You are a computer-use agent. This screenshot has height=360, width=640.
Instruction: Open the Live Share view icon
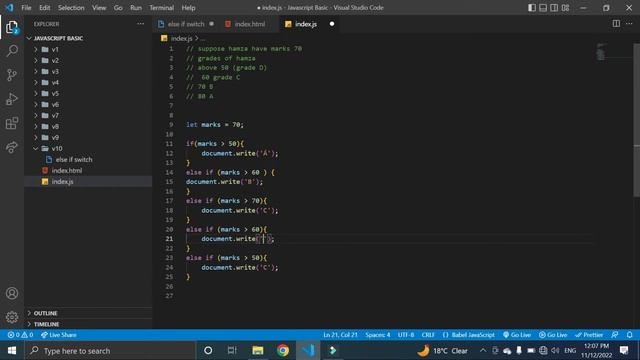pyautogui.click(x=12, y=147)
